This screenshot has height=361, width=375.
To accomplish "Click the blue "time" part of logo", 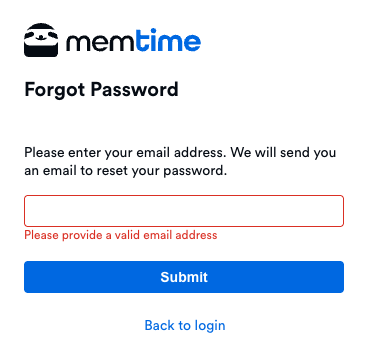I will pyautogui.click(x=168, y=40).
